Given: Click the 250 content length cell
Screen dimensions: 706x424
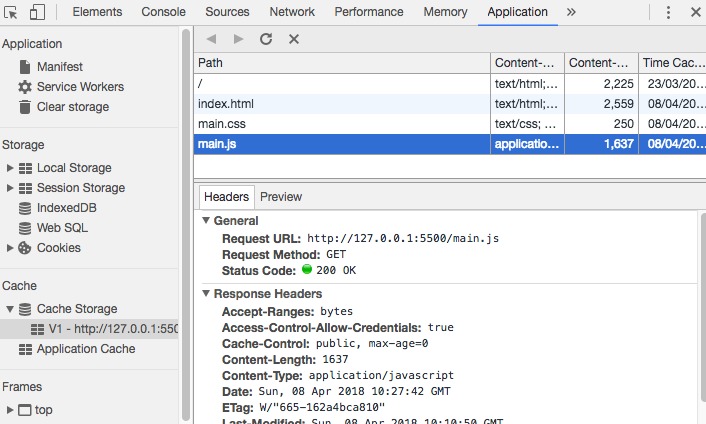Looking at the screenshot, I should click(602, 124).
